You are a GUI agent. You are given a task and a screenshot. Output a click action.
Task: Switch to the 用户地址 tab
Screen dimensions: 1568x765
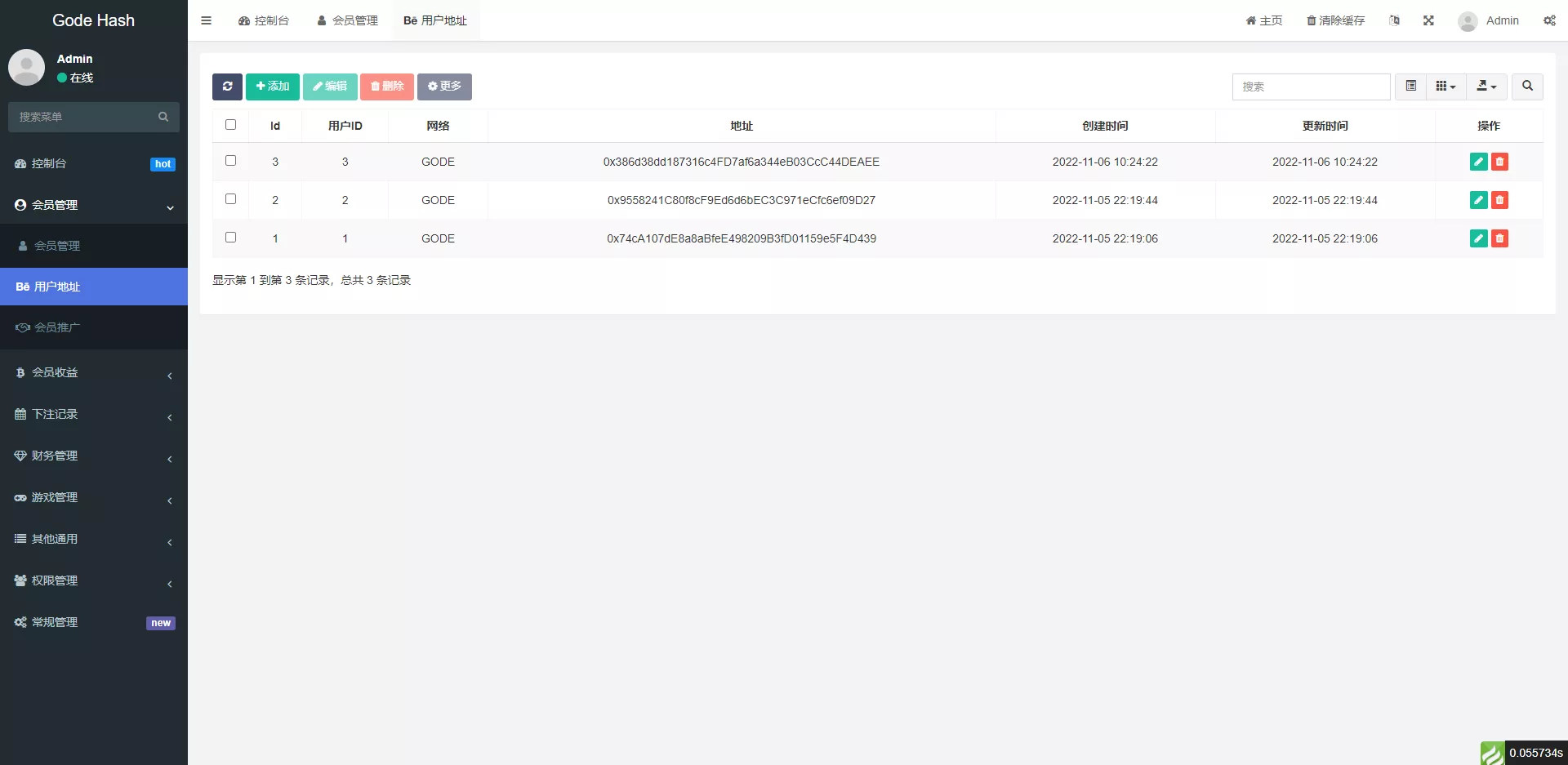click(435, 20)
